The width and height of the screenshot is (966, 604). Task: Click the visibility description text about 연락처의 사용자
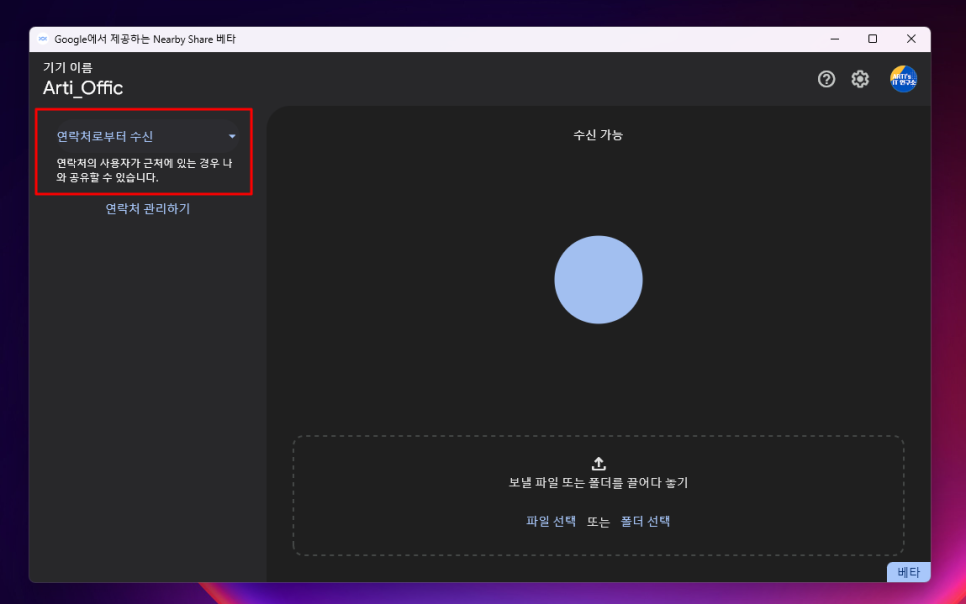point(145,171)
